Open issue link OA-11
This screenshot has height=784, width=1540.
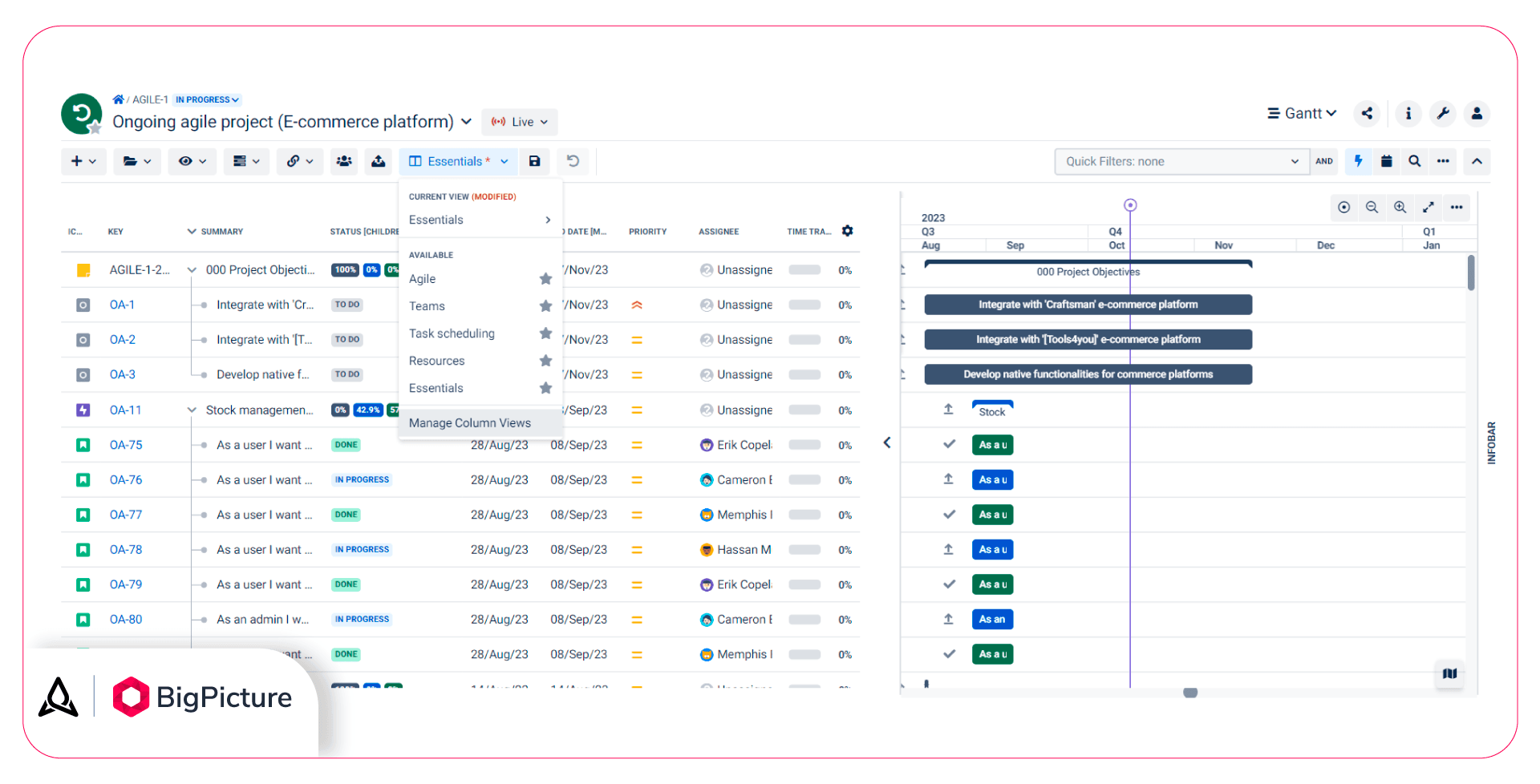click(x=125, y=410)
